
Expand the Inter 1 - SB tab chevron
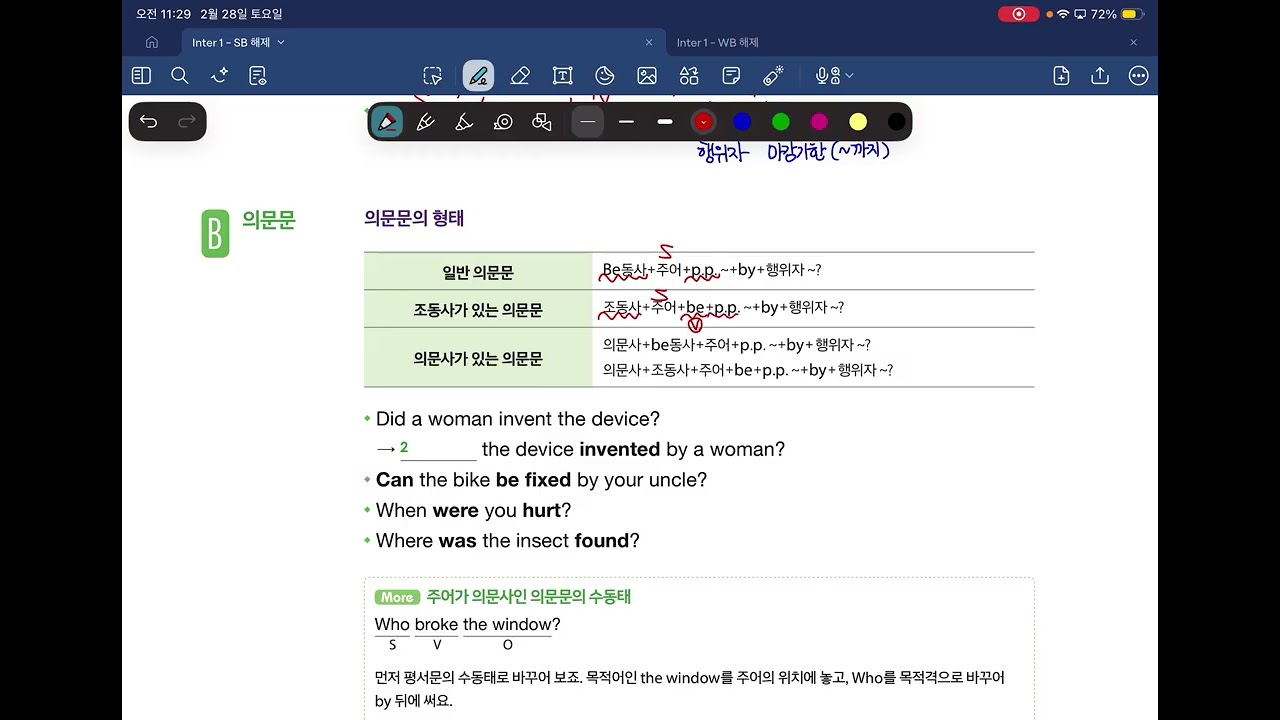[x=281, y=42]
